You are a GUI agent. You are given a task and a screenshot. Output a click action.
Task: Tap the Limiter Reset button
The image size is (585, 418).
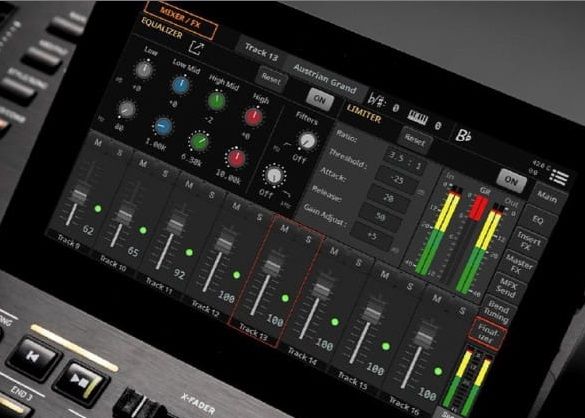415,141
